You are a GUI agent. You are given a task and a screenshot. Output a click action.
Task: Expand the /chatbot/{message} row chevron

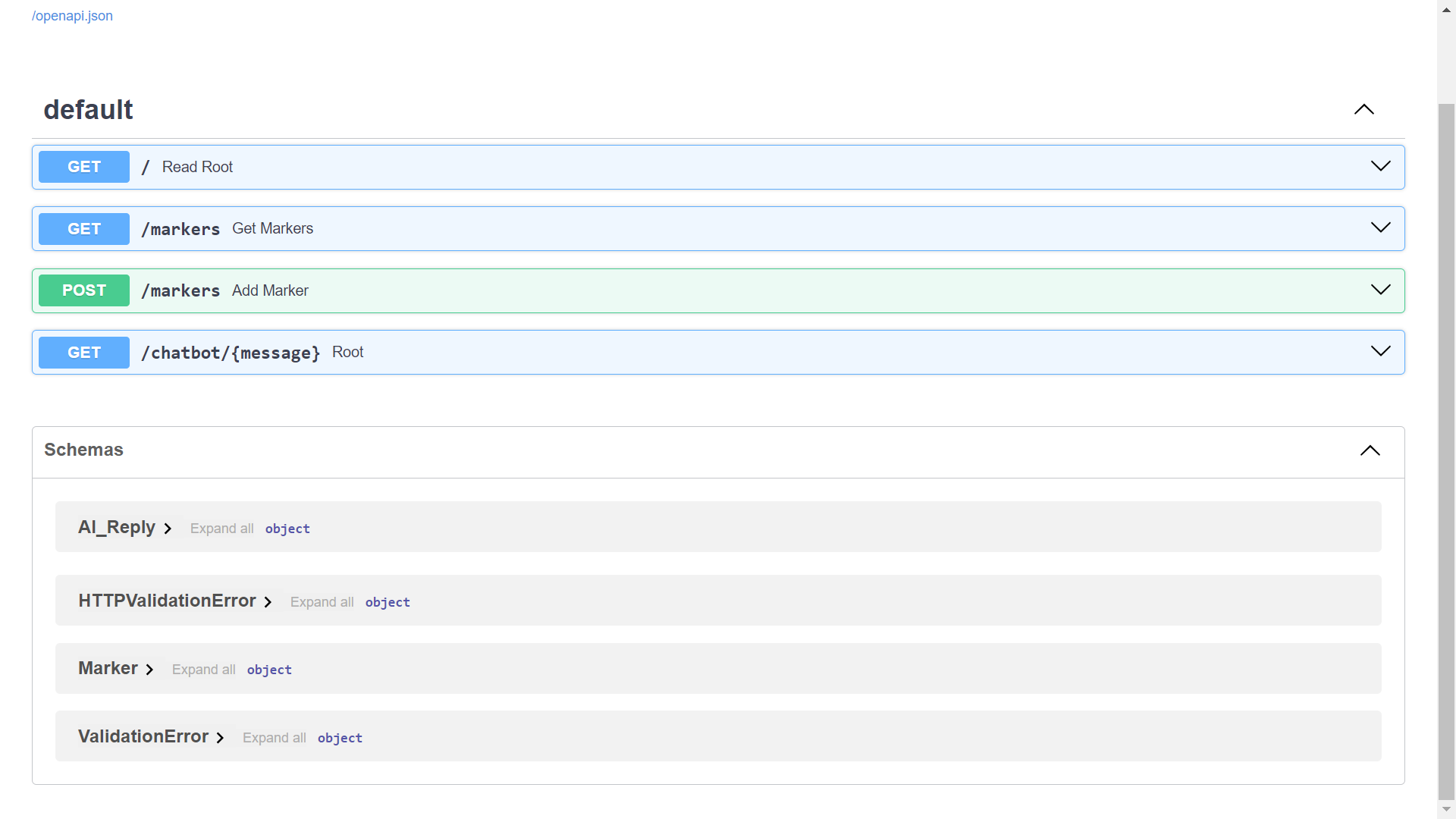(1380, 351)
